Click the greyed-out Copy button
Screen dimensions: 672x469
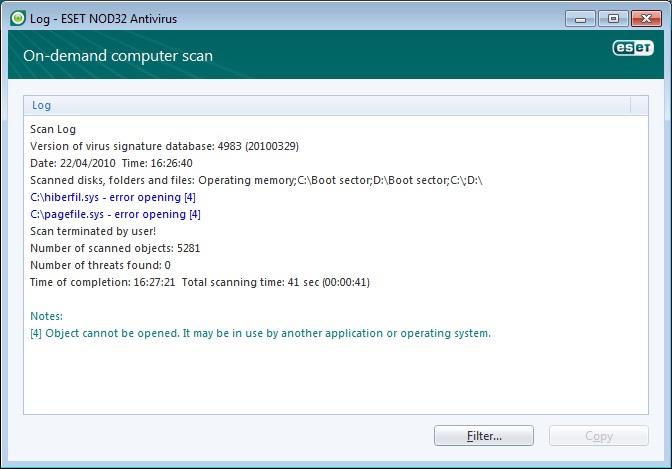[x=599, y=436]
